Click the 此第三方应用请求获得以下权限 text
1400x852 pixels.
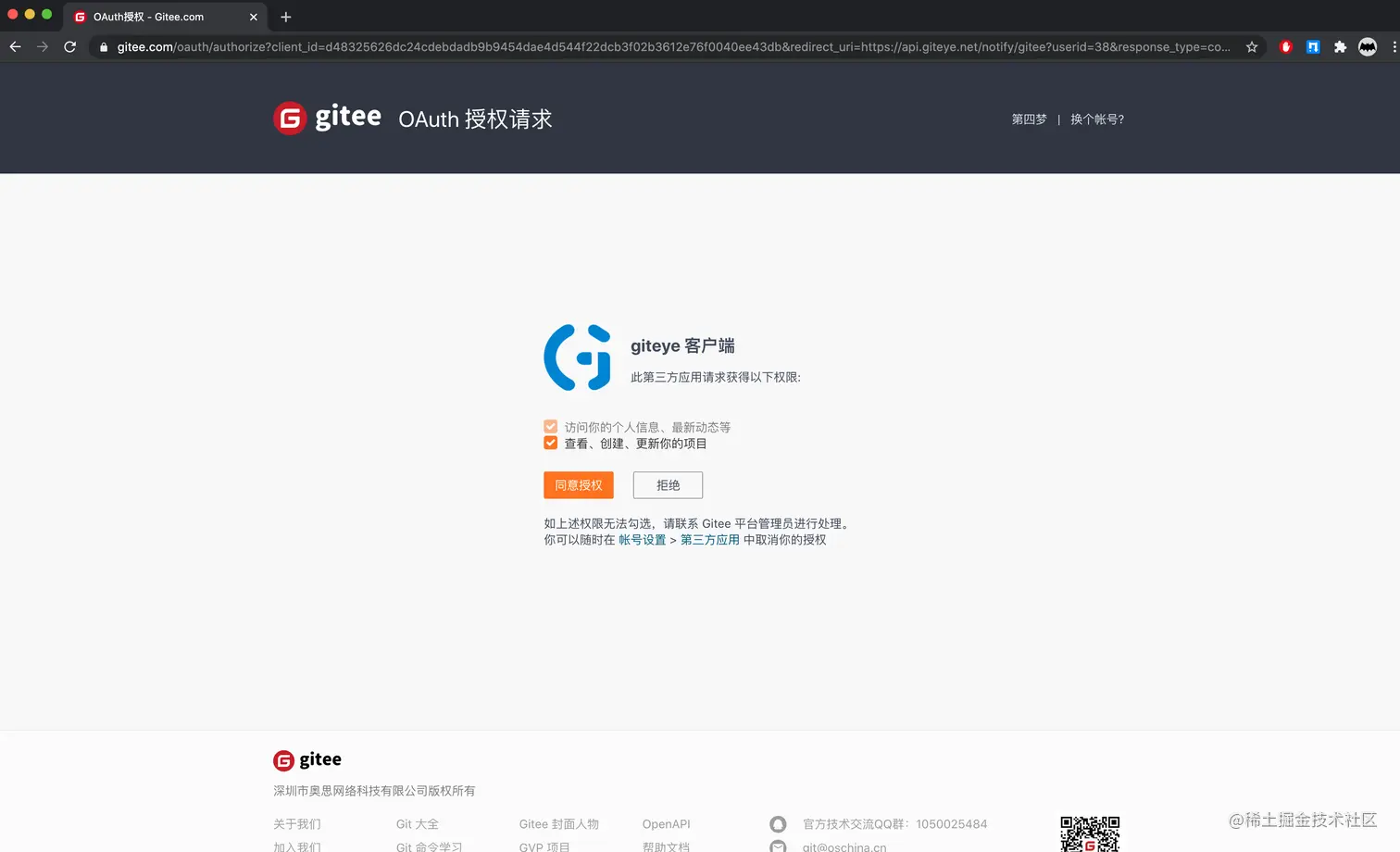716,377
